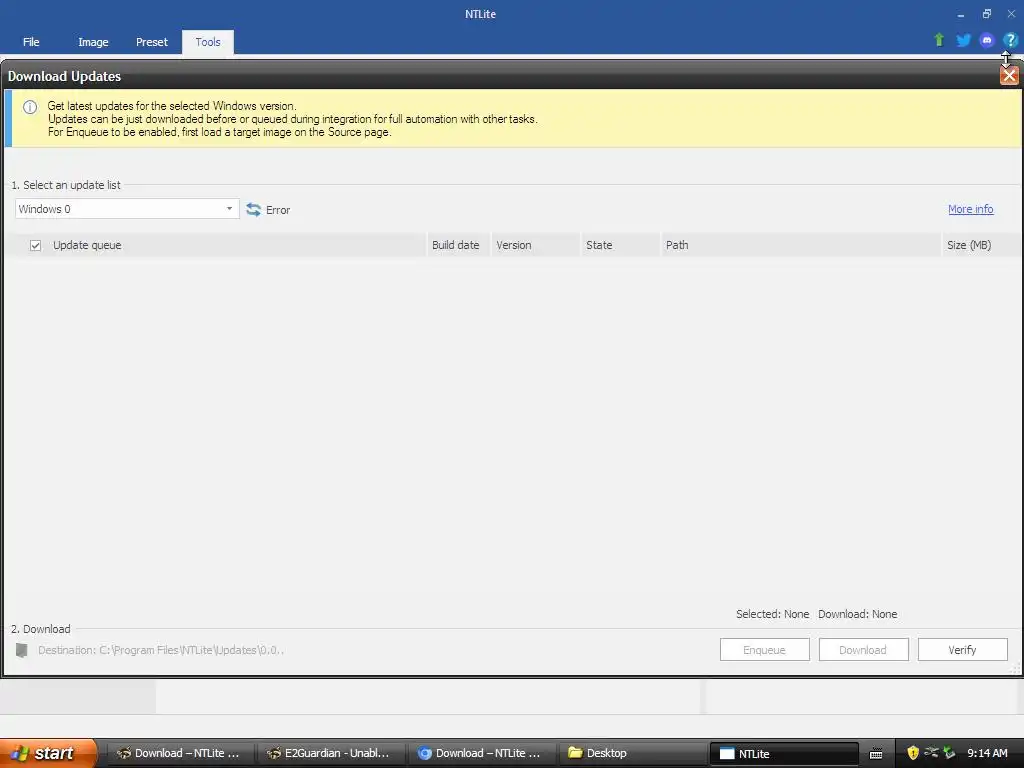Click the taskbar clock showing 9:14 AM

pyautogui.click(x=987, y=753)
